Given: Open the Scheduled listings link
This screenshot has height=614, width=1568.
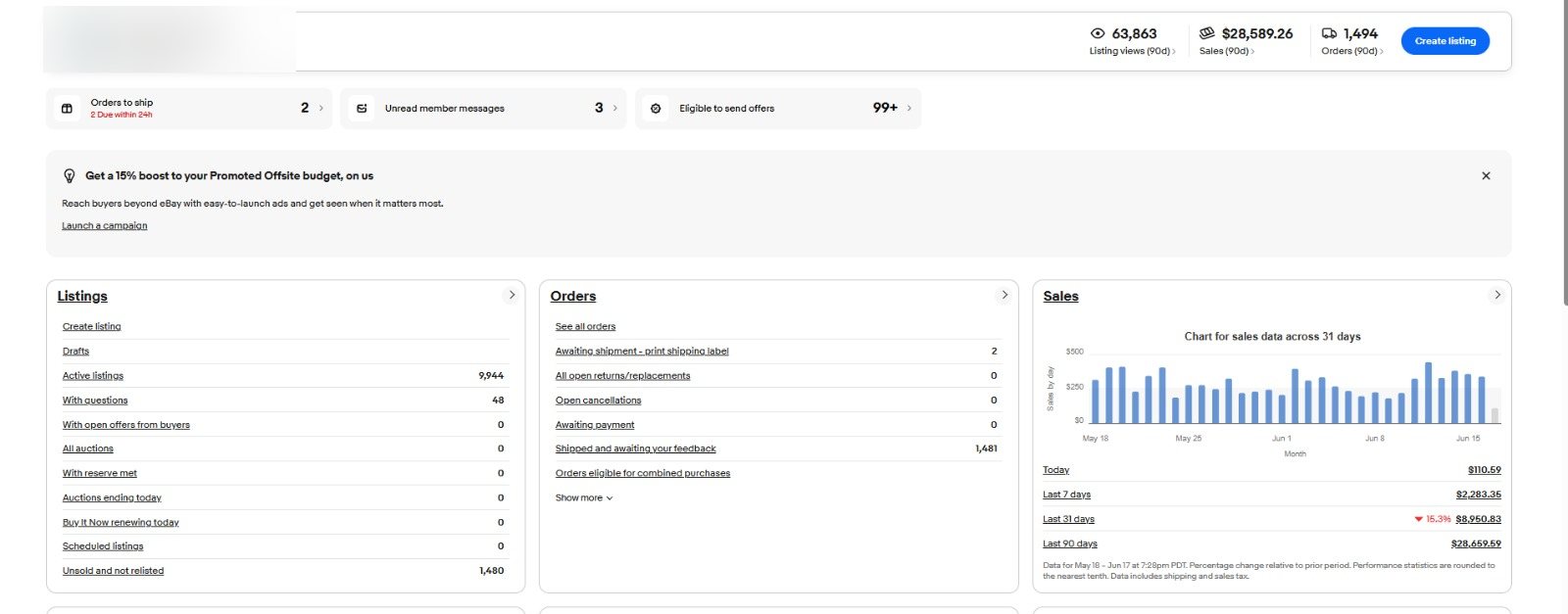Looking at the screenshot, I should [x=103, y=546].
